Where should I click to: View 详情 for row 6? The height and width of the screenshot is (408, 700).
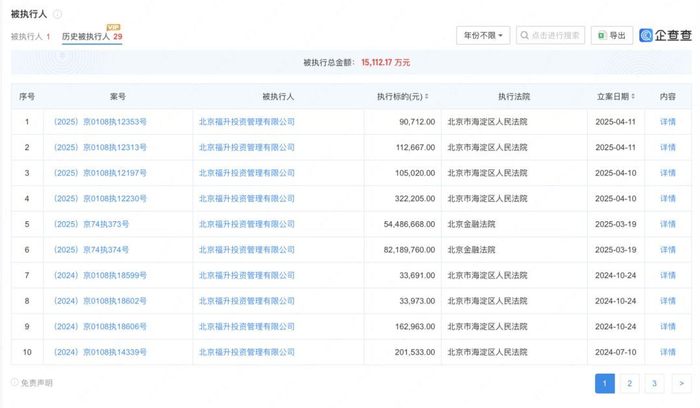[667, 250]
